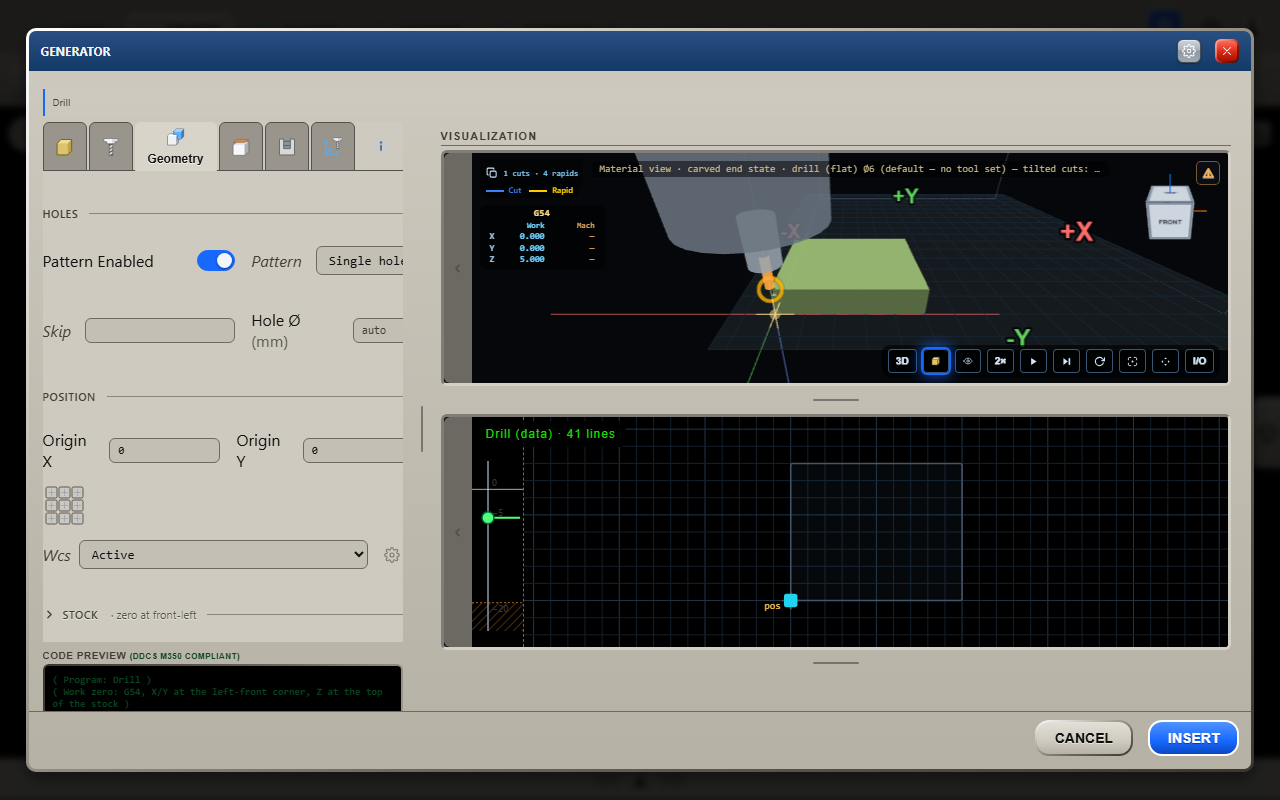Switch the visualization to 3D view
The width and height of the screenshot is (1280, 800).
pos(902,361)
